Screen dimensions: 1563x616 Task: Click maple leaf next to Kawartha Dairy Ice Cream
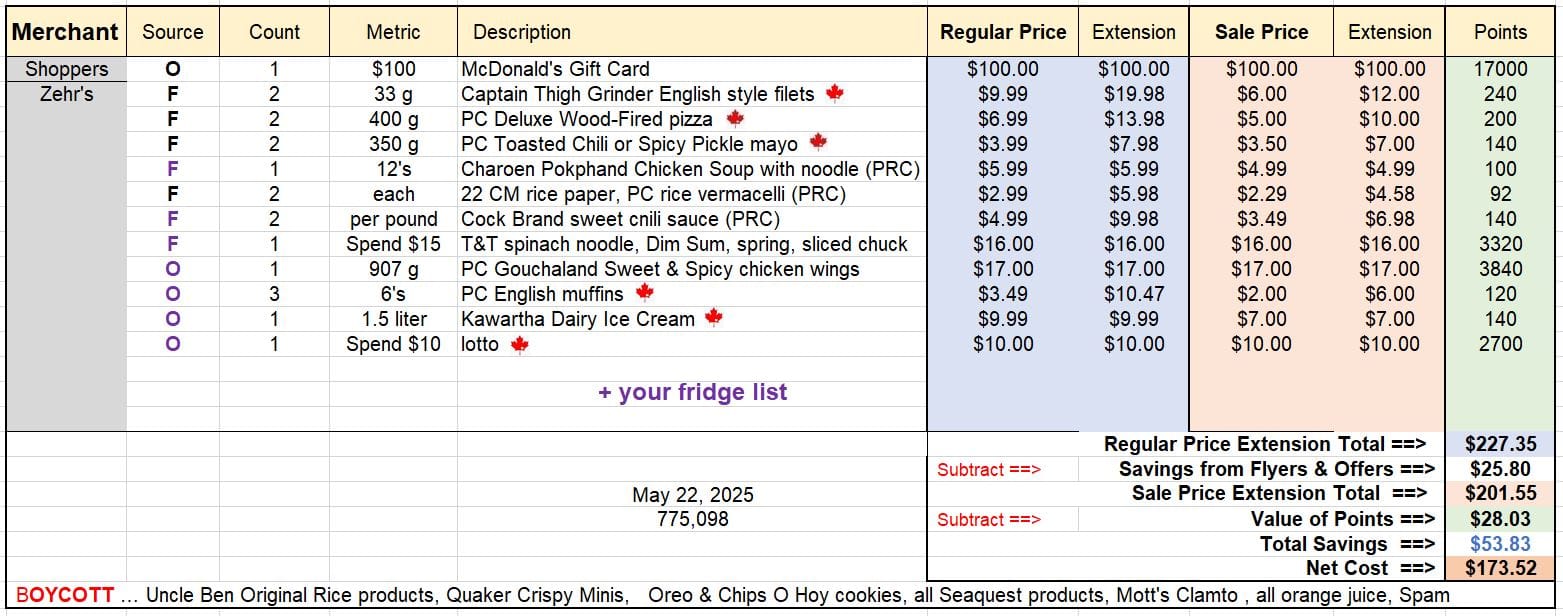coord(713,318)
